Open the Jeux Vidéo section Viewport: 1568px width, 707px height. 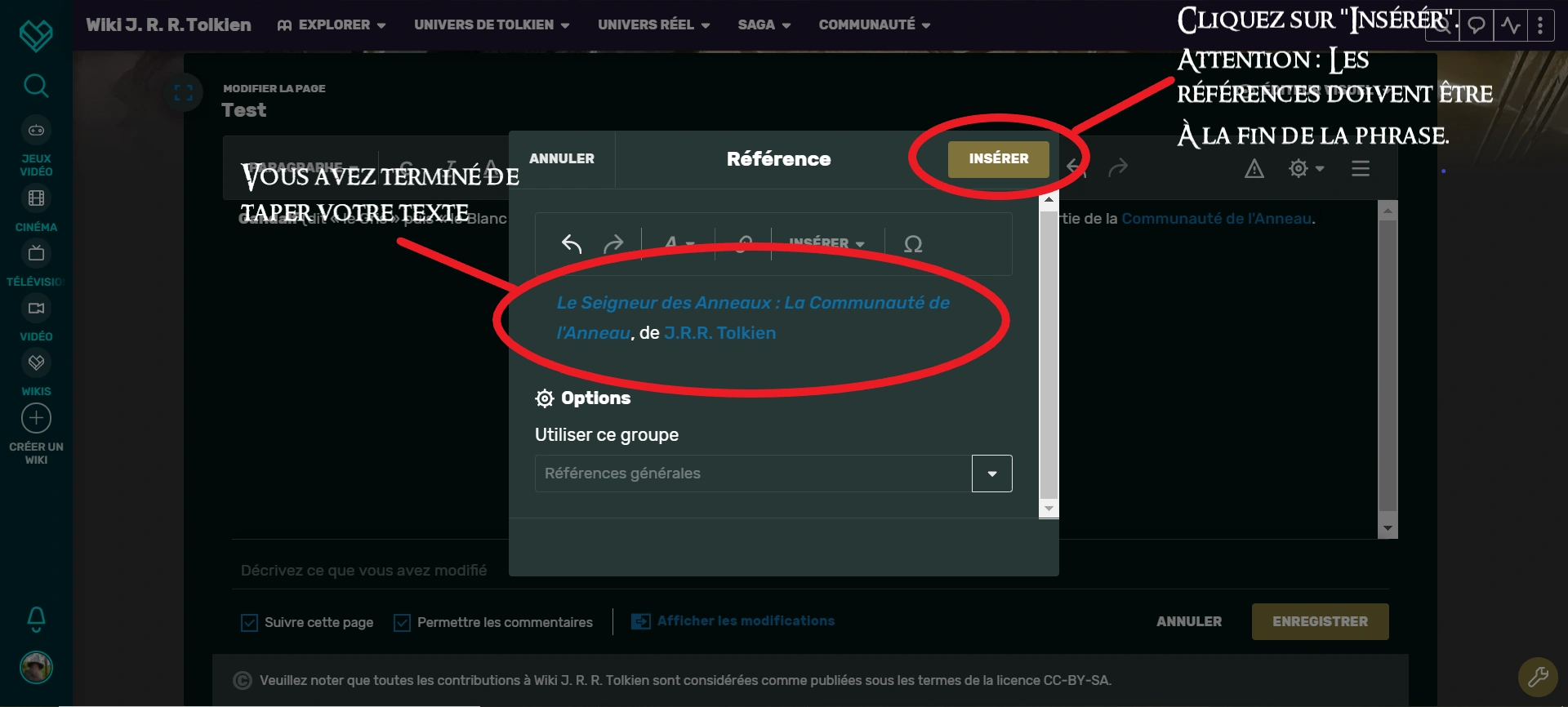coord(36,147)
